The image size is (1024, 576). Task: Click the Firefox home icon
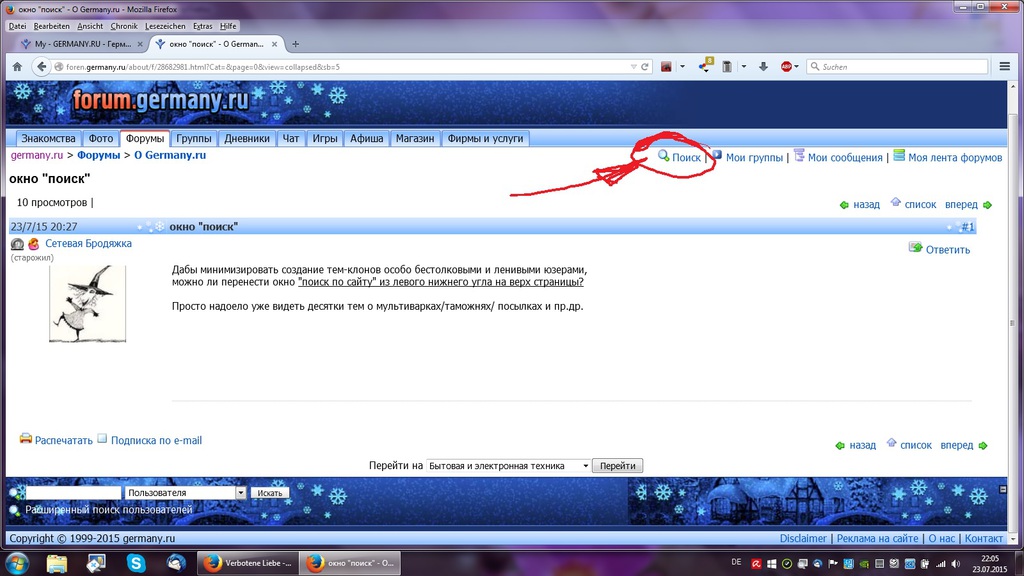coord(18,67)
